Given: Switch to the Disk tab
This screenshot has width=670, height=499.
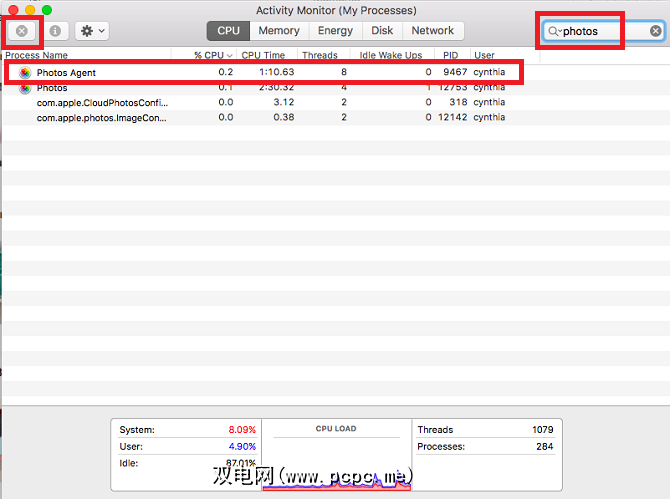Looking at the screenshot, I should point(382,31).
